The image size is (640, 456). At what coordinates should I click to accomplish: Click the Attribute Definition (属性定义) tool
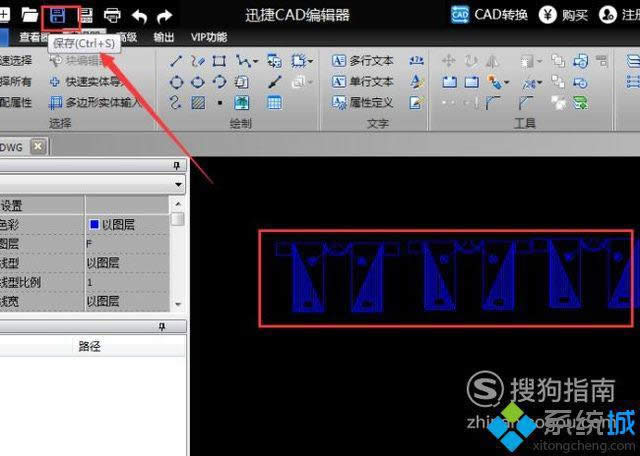tap(362, 102)
